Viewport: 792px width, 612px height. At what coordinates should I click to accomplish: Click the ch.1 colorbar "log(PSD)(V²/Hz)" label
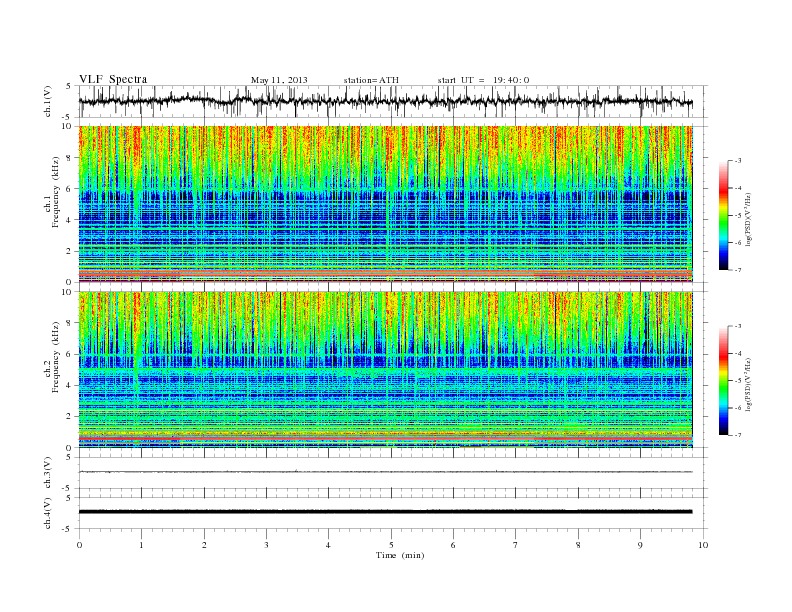tap(748, 219)
